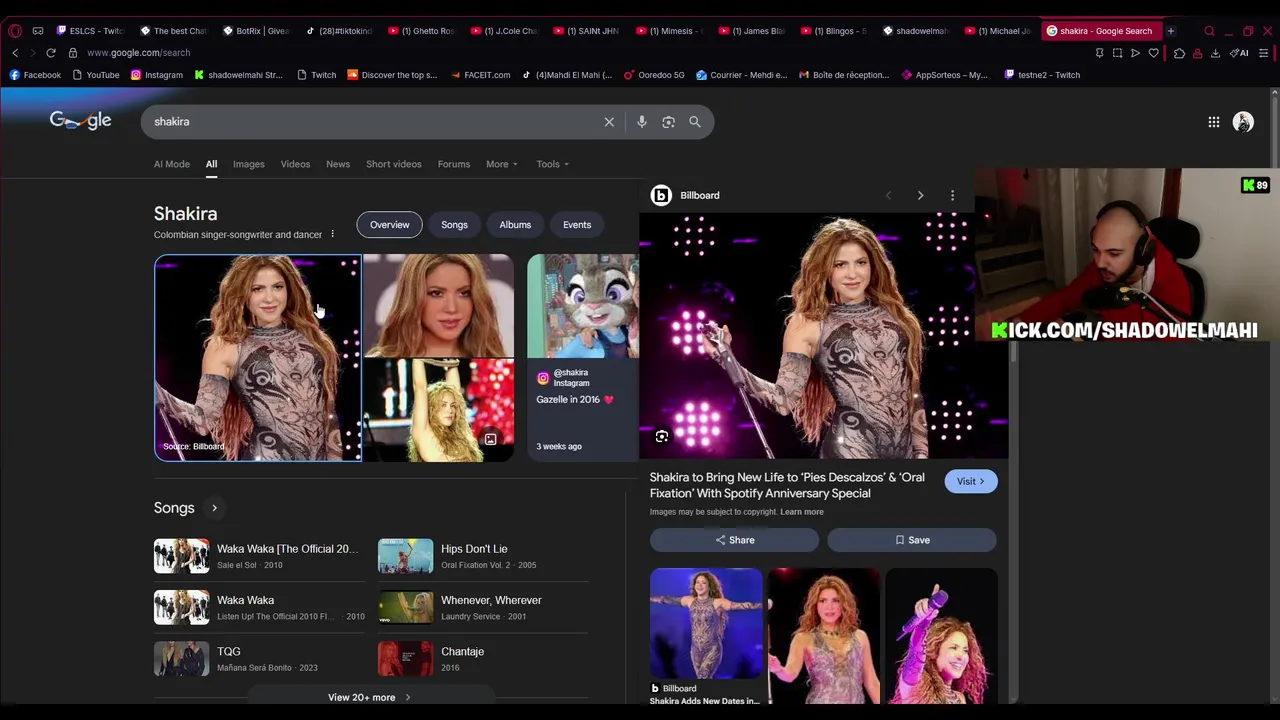
Task: Select the Songs chip
Action: point(454,225)
